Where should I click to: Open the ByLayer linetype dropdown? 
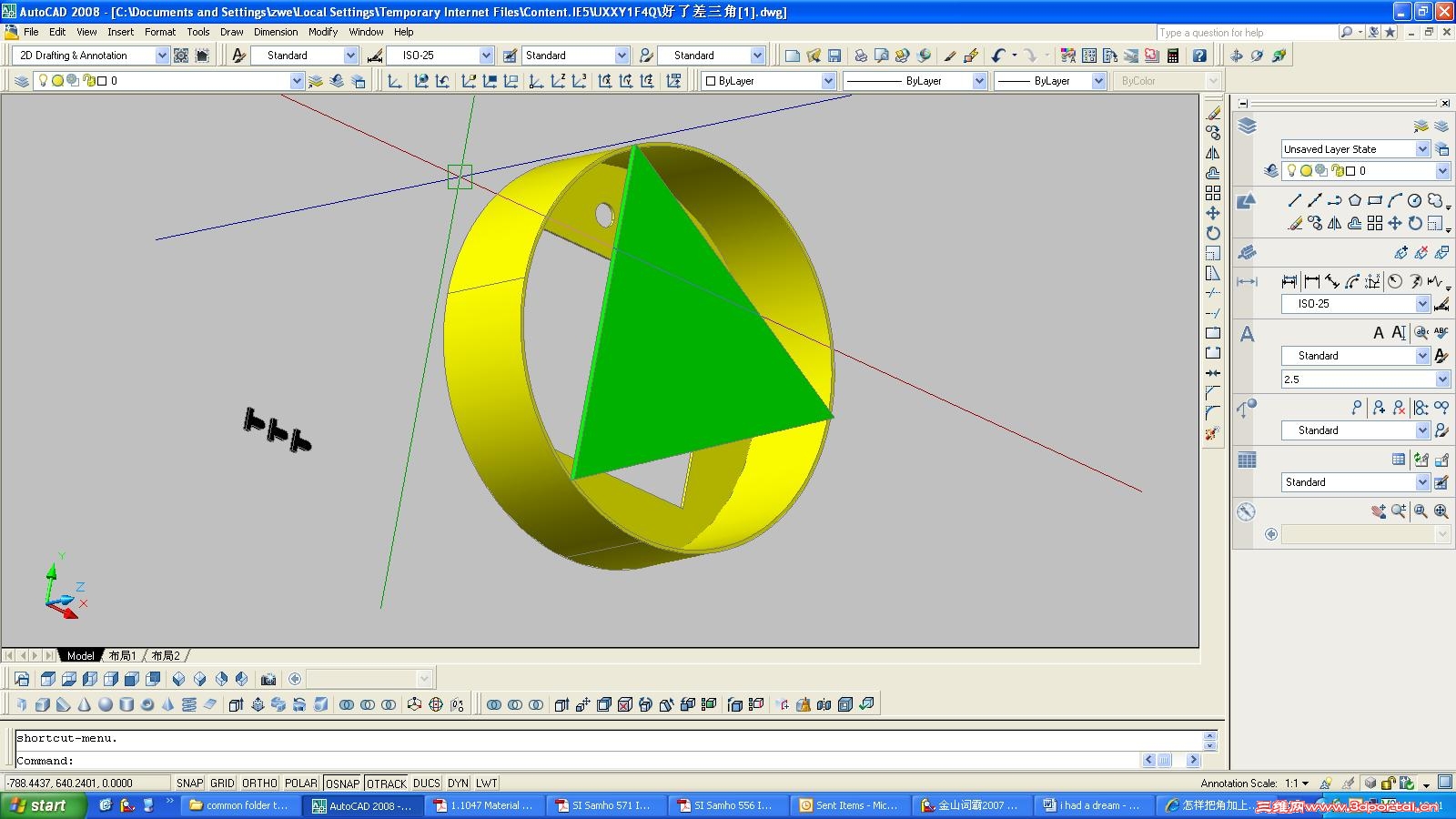coord(979,81)
